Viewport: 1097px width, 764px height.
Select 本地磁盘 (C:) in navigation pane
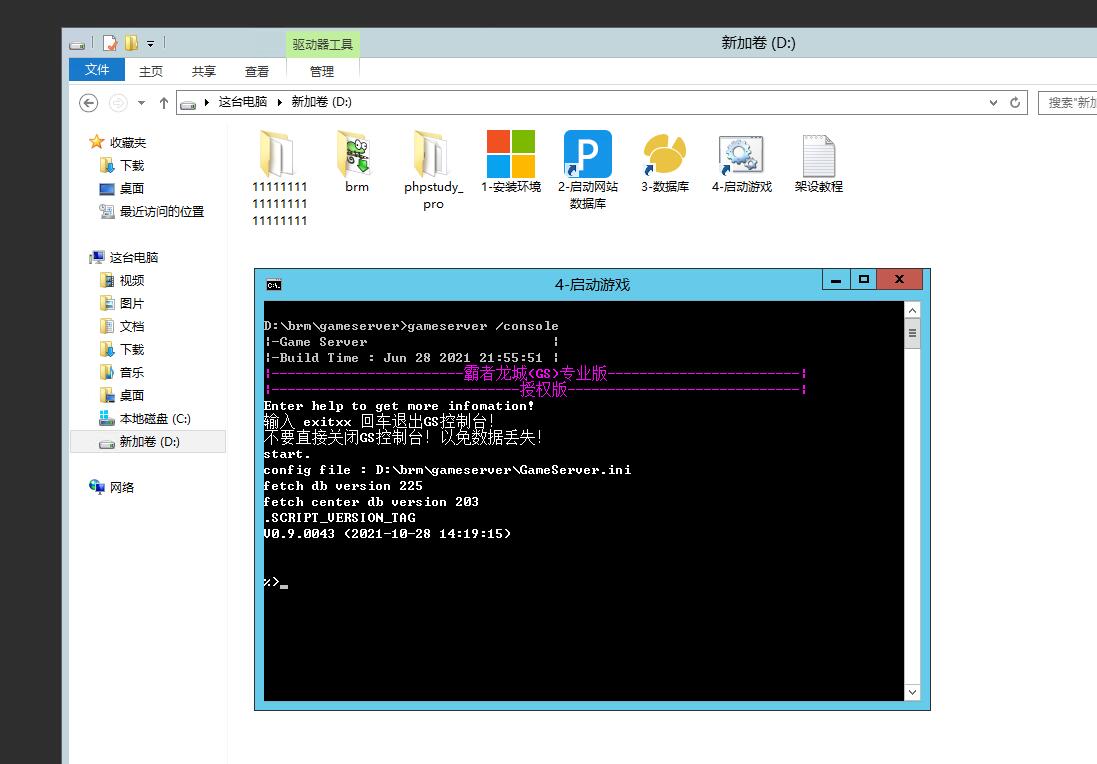tap(154, 419)
